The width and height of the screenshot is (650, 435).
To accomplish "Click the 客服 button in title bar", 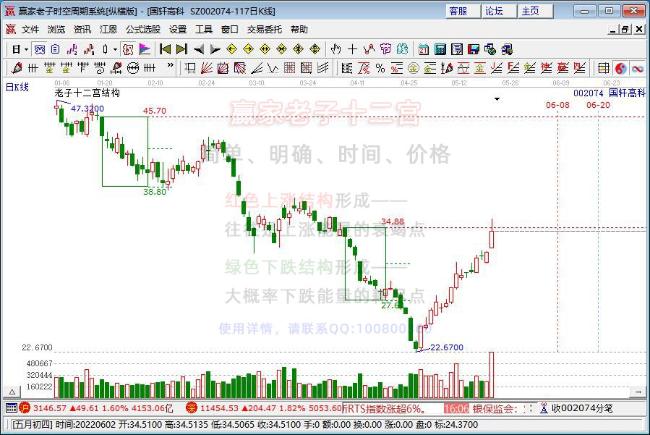I will pos(463,11).
